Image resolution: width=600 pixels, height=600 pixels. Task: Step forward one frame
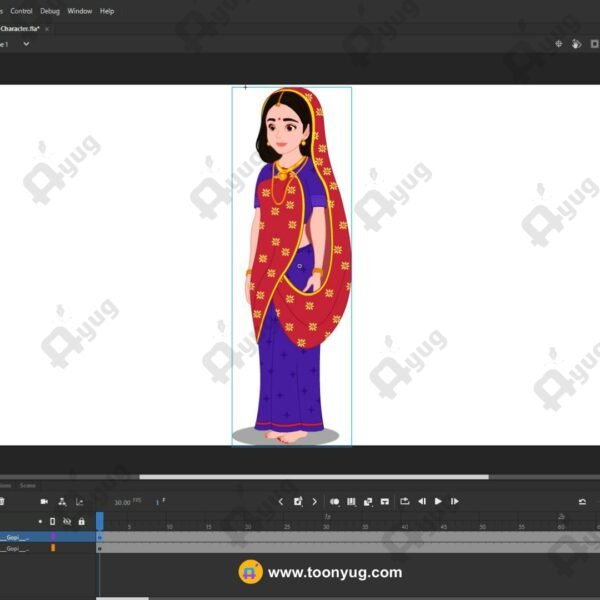pos(455,501)
